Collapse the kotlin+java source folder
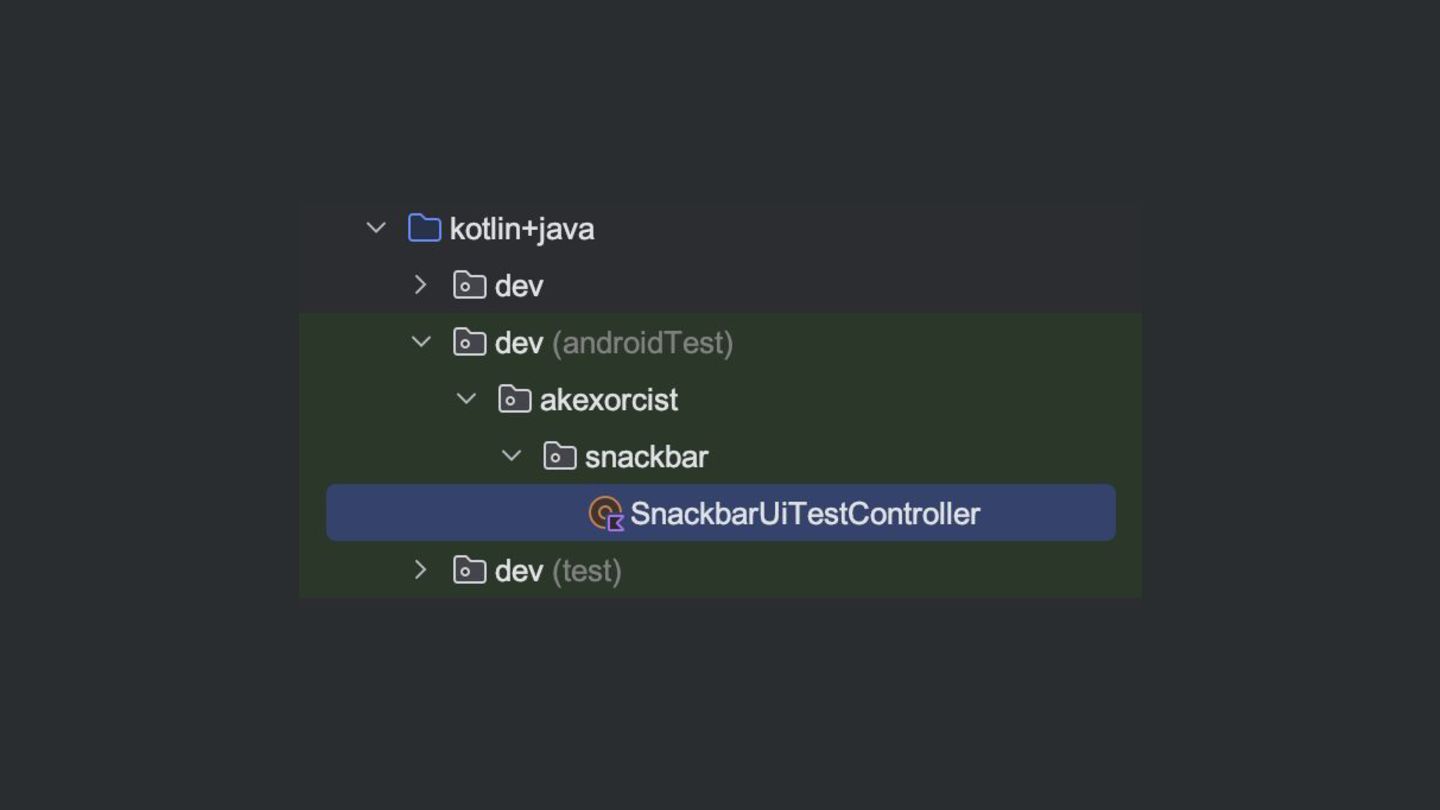This screenshot has width=1440, height=810. coord(376,228)
